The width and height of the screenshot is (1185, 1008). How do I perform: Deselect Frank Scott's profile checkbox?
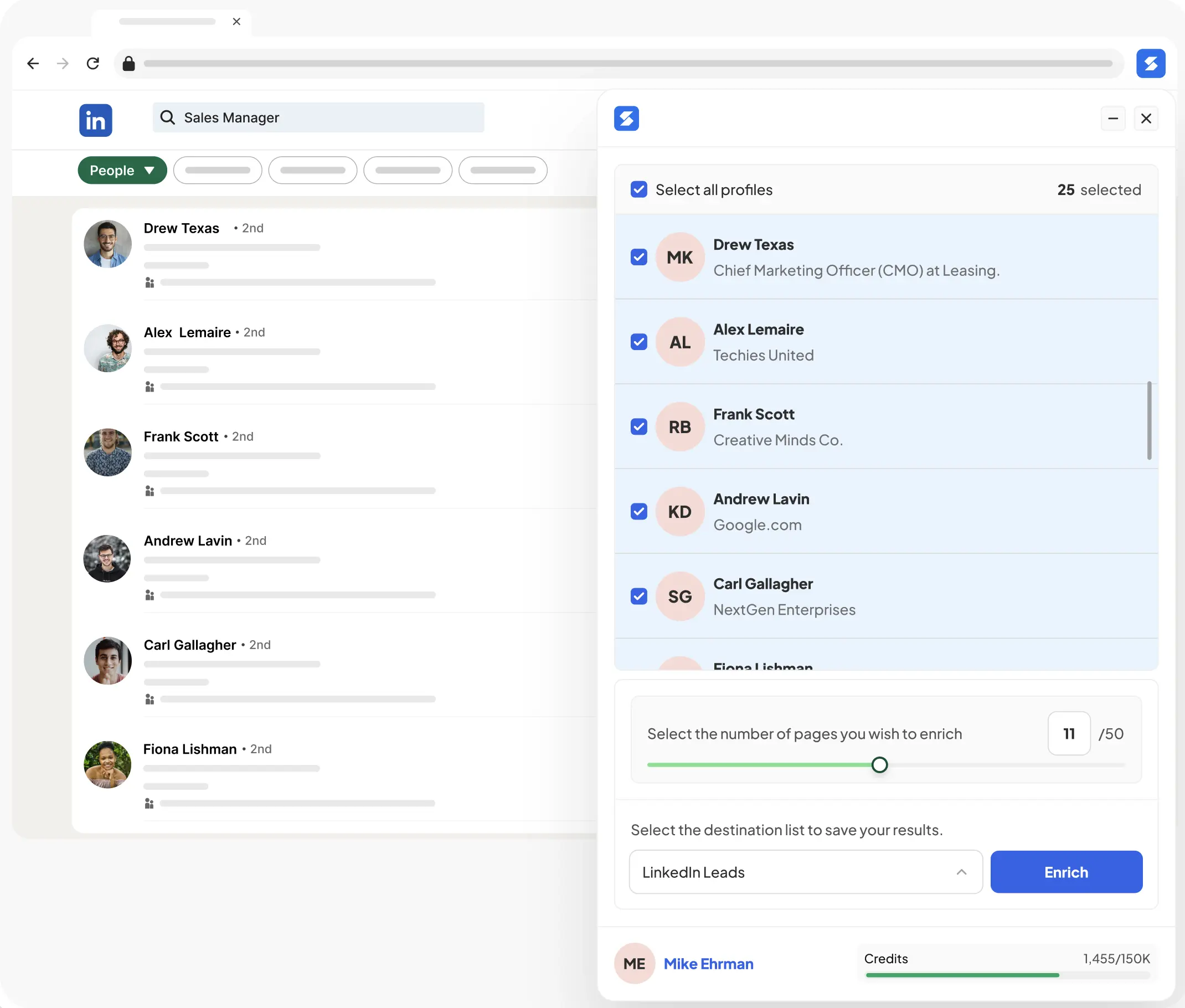click(638, 426)
